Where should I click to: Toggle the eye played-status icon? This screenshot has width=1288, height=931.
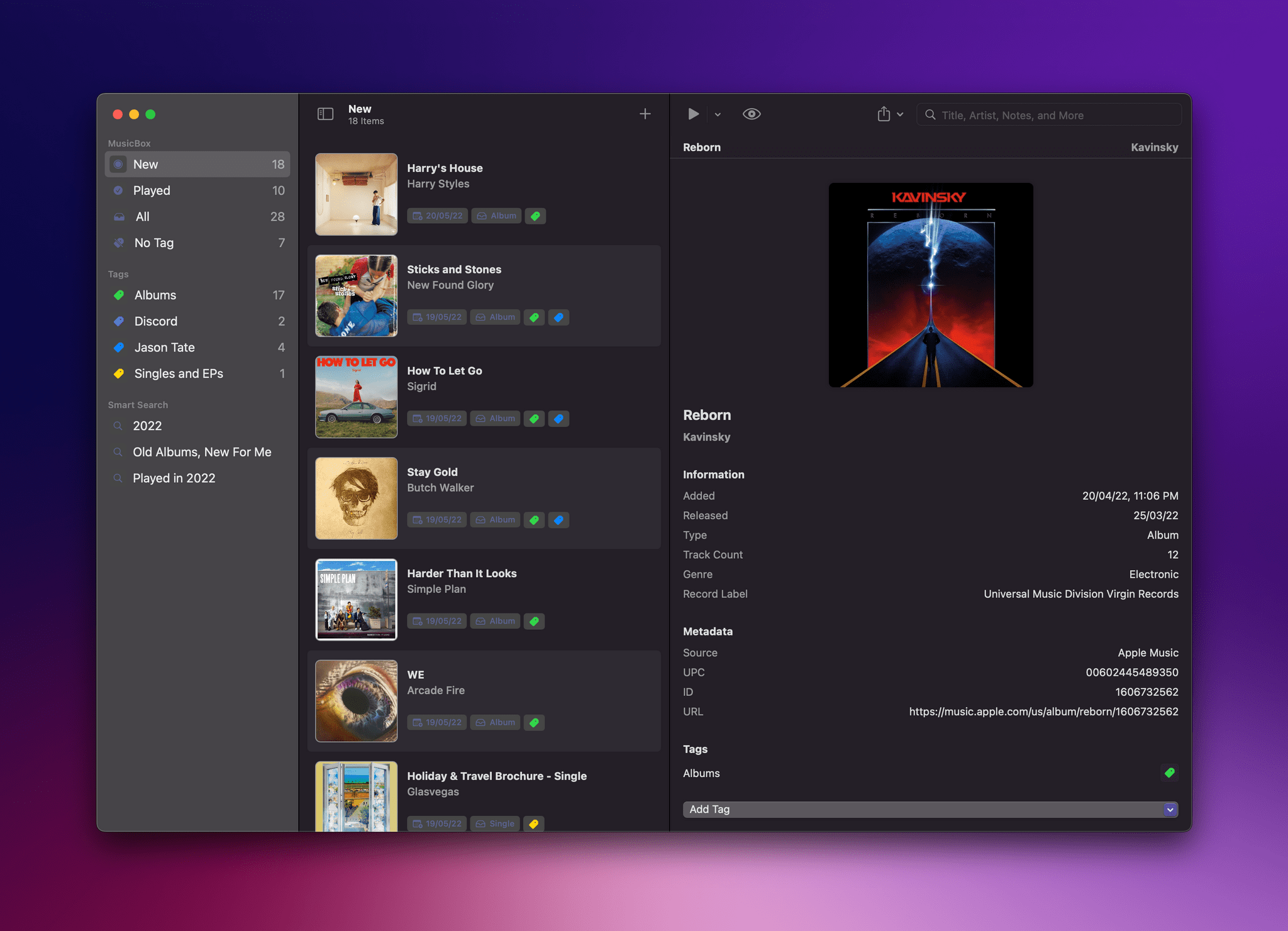(x=752, y=114)
